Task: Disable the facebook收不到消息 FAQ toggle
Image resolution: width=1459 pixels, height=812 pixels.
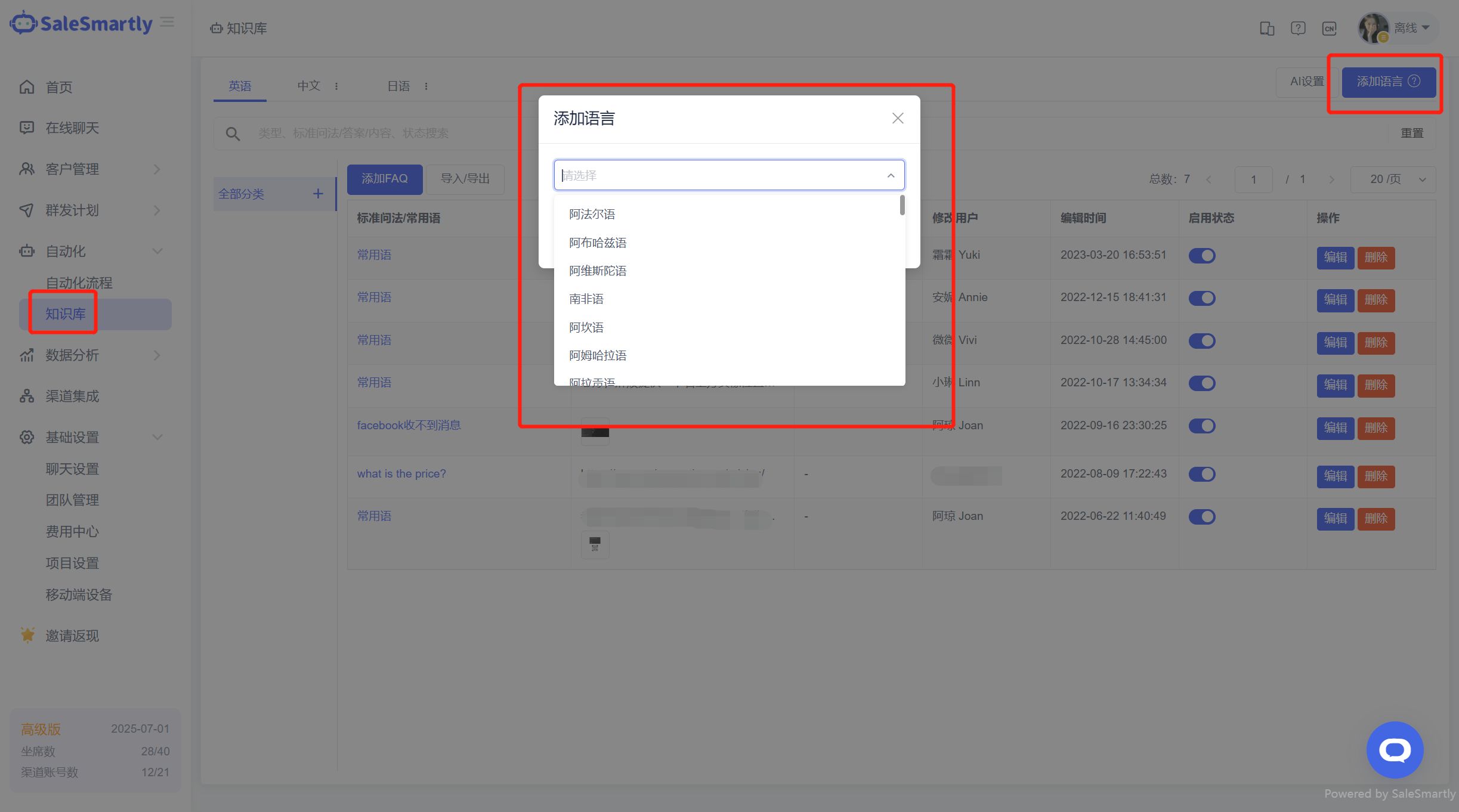Action: click(1201, 426)
